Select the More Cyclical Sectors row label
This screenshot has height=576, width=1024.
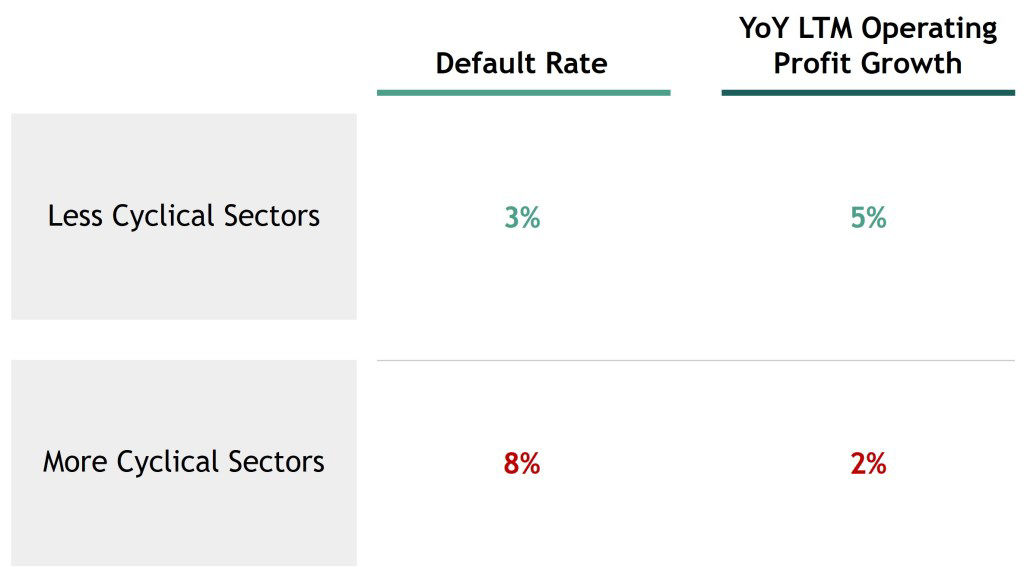click(x=184, y=462)
